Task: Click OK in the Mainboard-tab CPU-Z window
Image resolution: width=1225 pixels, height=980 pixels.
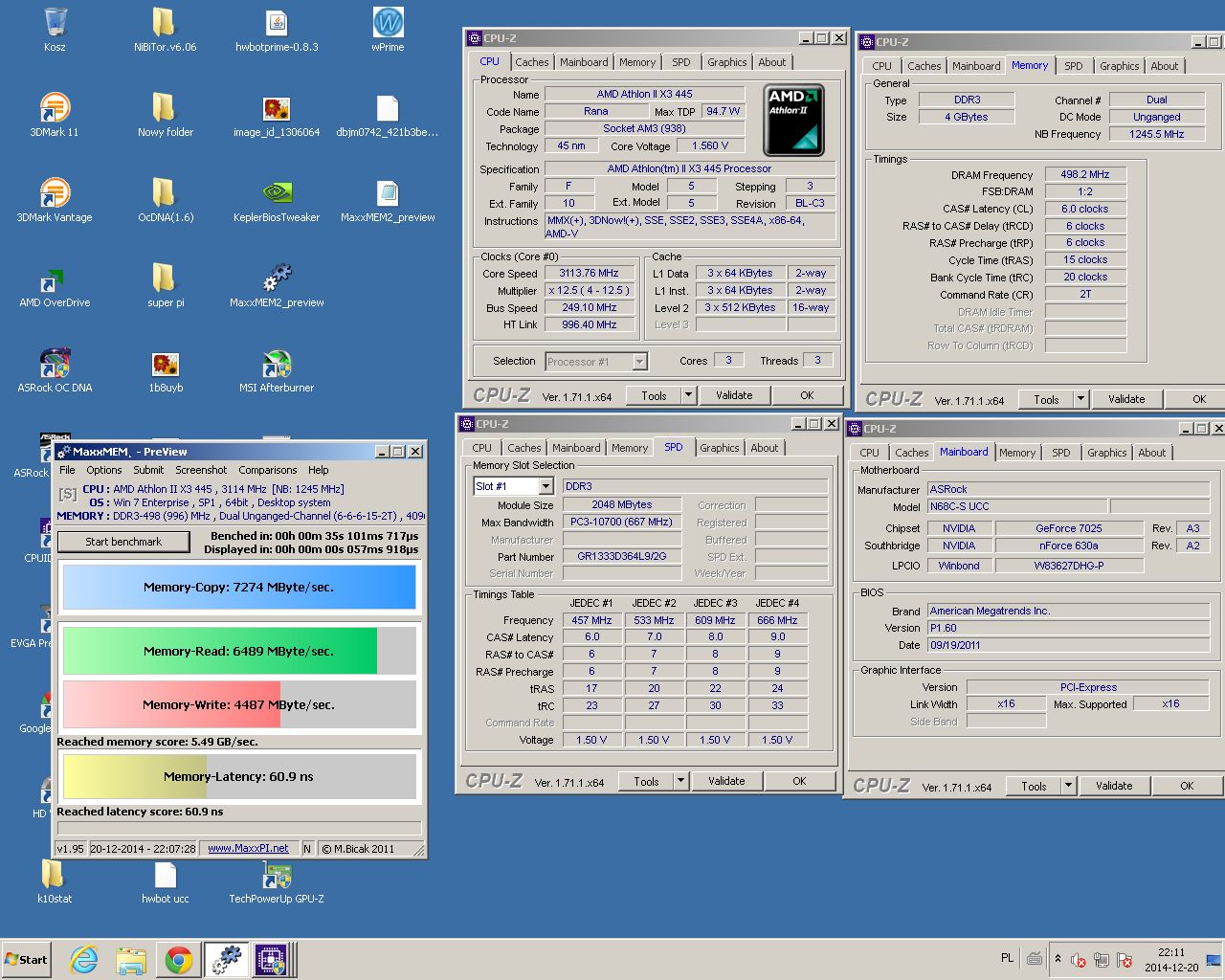Action: [1187, 786]
